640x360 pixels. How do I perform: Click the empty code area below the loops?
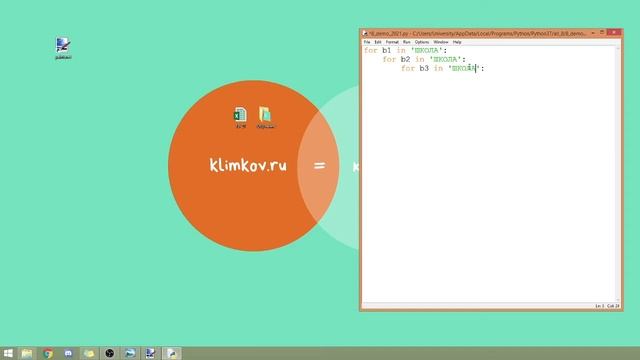tap(488, 188)
